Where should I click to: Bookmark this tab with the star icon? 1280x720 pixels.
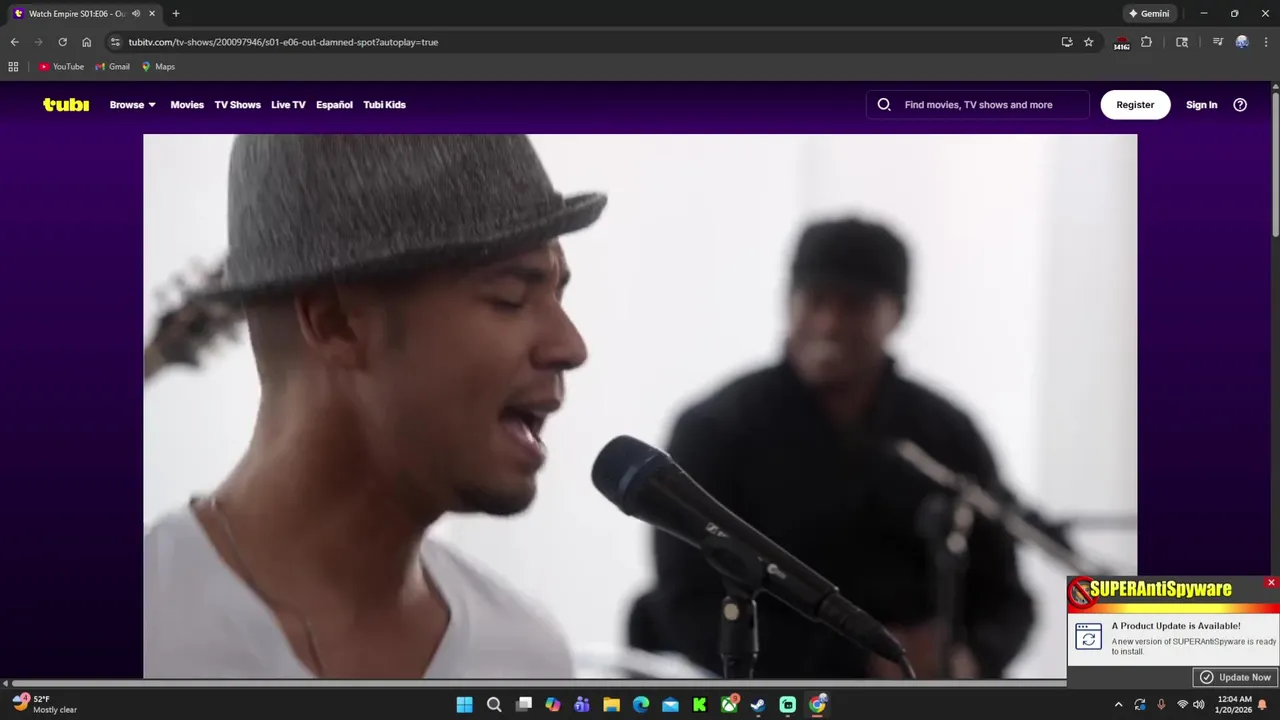1089,42
